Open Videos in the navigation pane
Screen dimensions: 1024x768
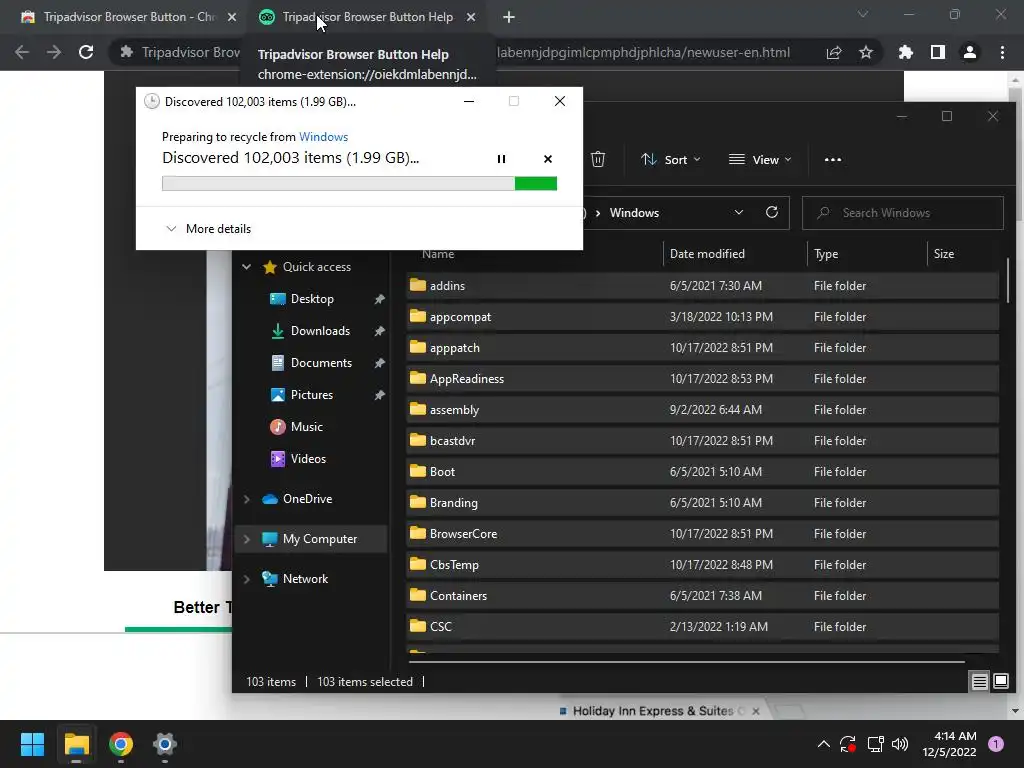[308, 458]
